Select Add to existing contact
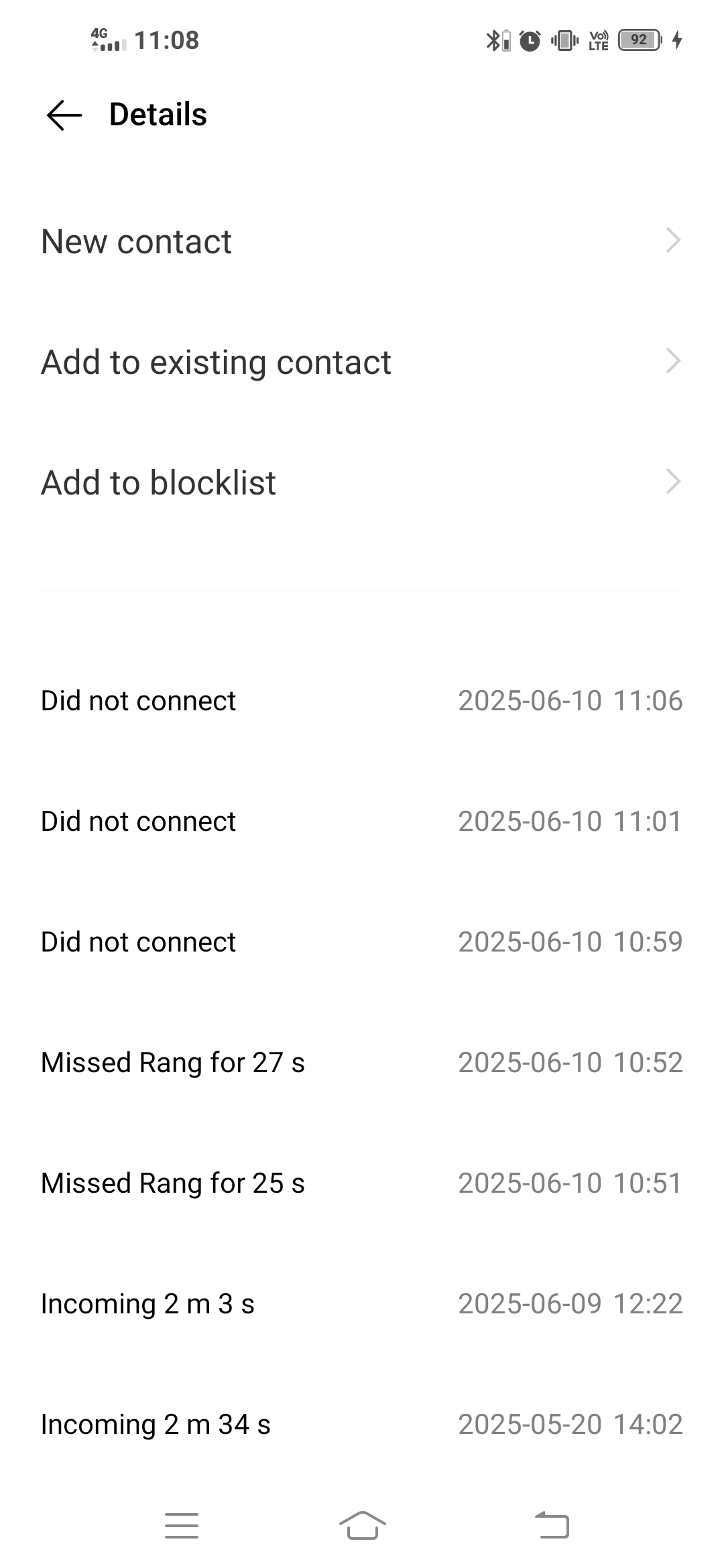 click(x=362, y=362)
